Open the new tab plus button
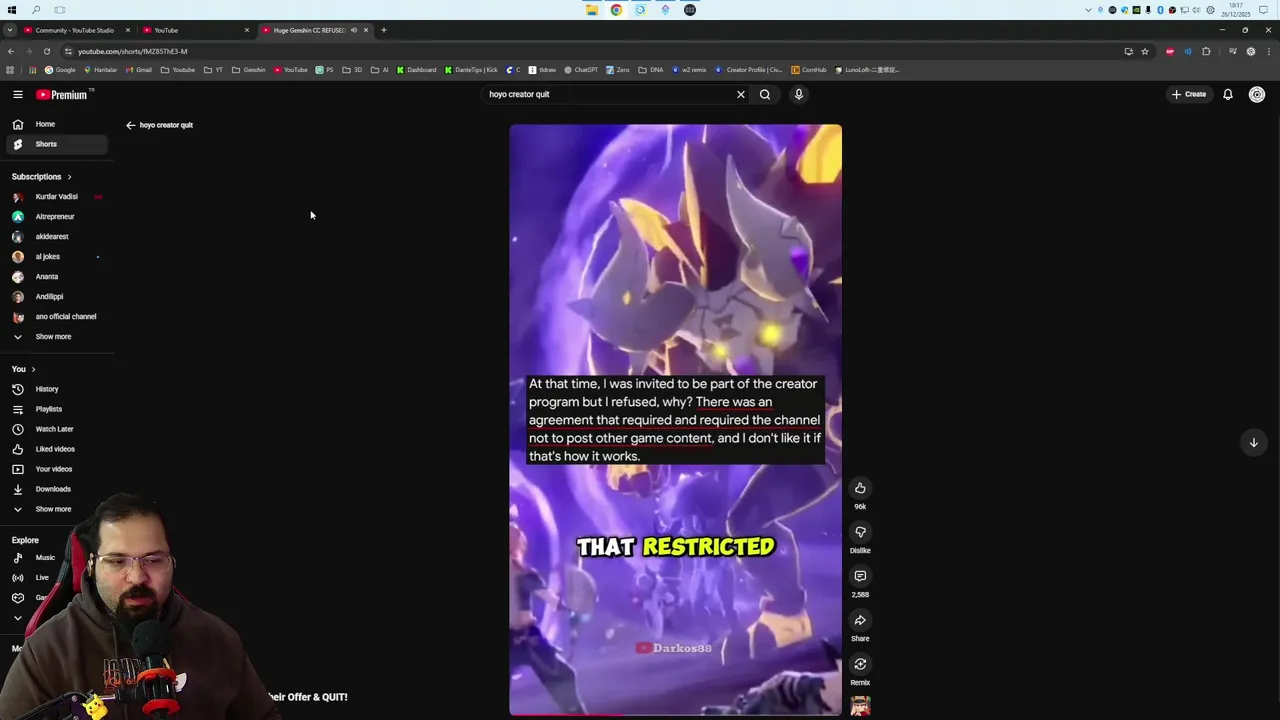The width and height of the screenshot is (1280, 720). click(383, 30)
